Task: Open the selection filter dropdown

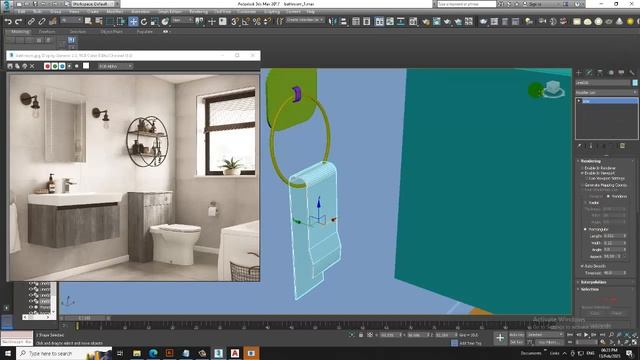Action: coord(71,20)
